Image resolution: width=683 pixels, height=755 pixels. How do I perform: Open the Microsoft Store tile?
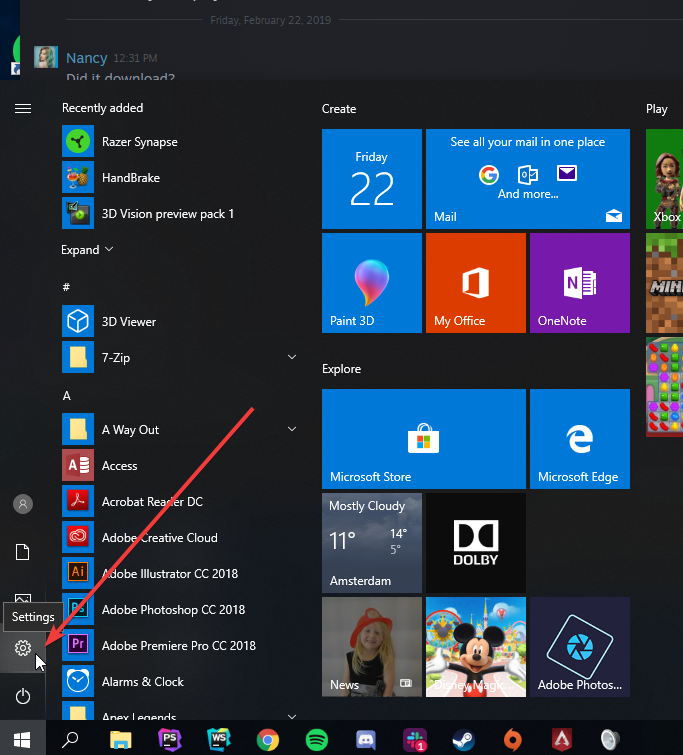coord(424,439)
